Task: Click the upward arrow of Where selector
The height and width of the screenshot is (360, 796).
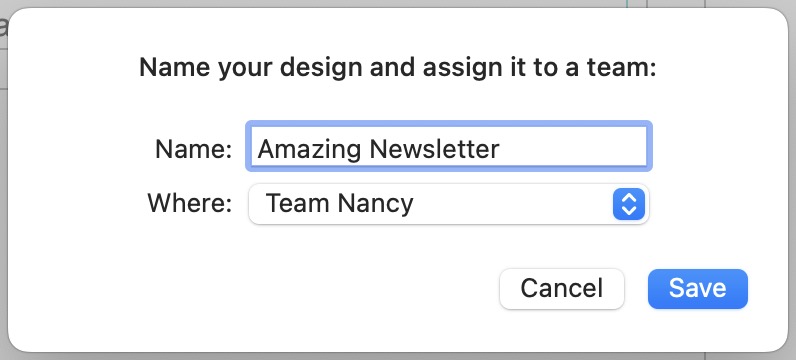Action: point(628,198)
